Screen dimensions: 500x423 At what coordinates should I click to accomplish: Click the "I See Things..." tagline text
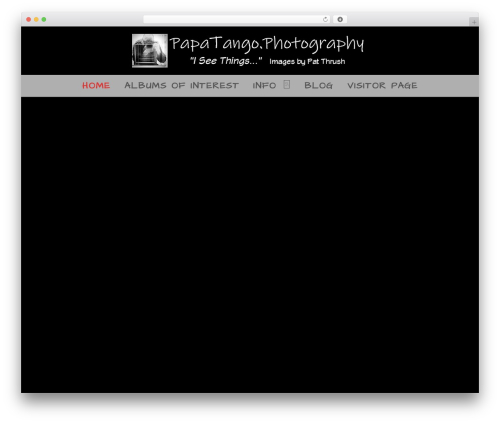click(226, 61)
